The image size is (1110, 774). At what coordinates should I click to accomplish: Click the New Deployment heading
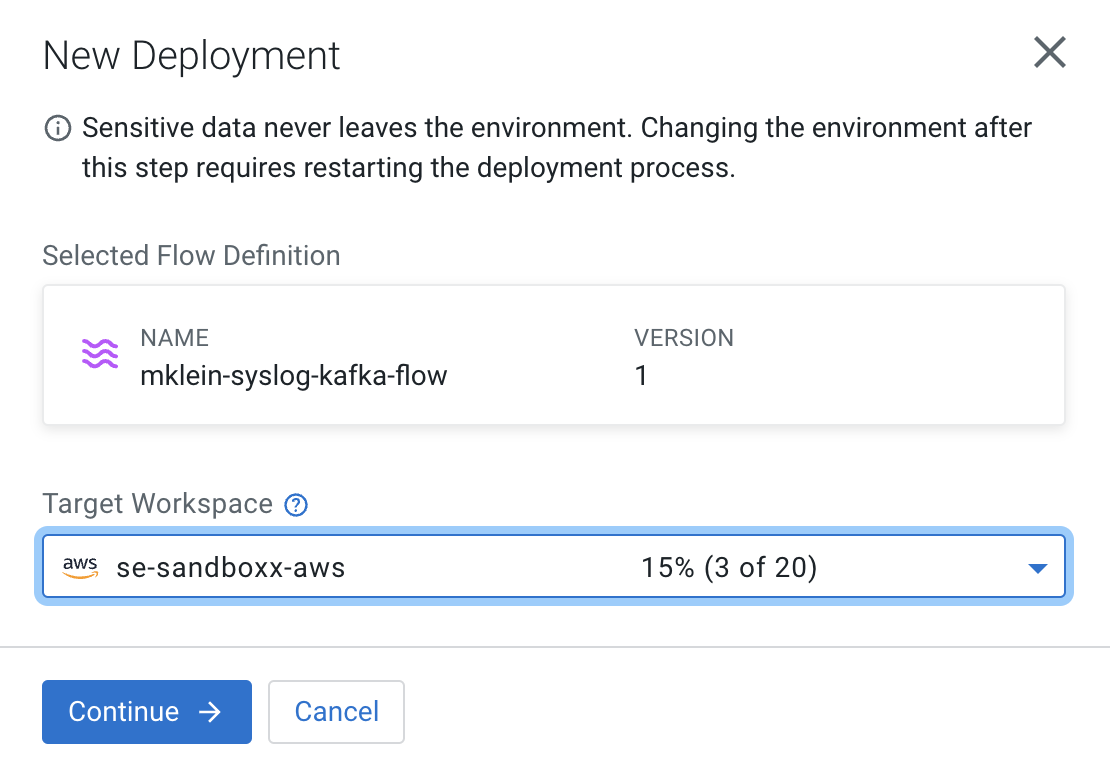(x=192, y=55)
